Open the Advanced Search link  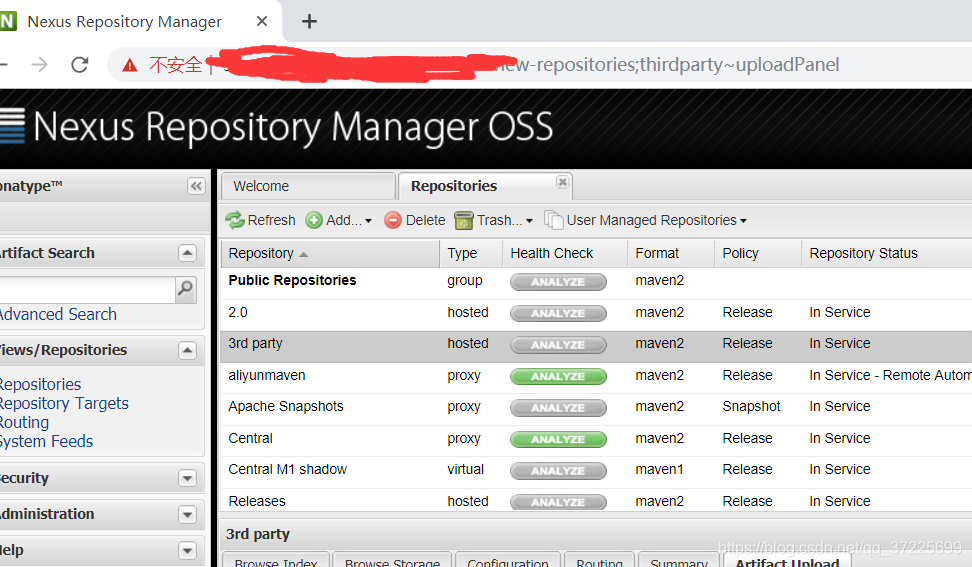pyautogui.click(x=58, y=314)
